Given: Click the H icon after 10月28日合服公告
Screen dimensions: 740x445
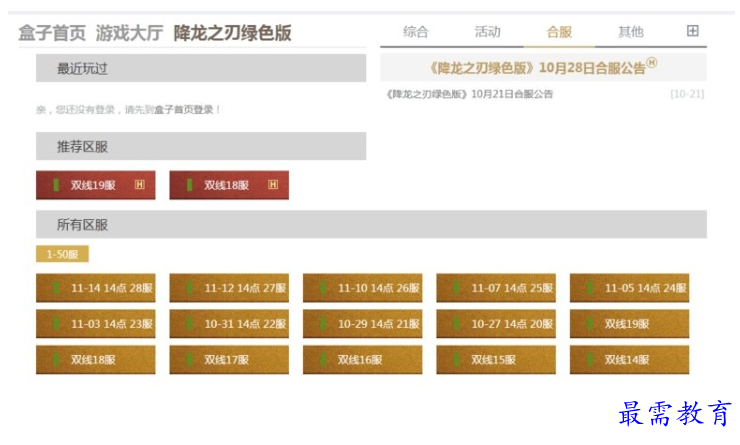Looking at the screenshot, I should point(651,62).
